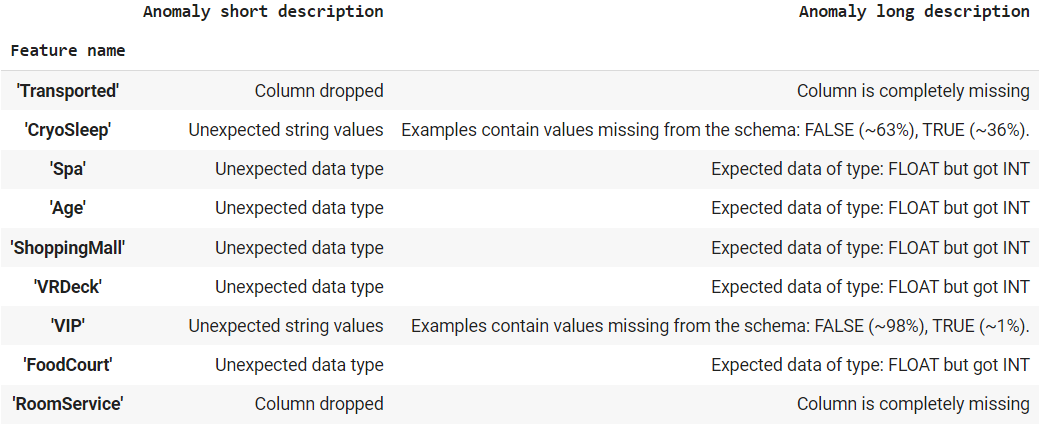Click the 'Feature name' index header
The image size is (1043, 429).
pos(68,49)
